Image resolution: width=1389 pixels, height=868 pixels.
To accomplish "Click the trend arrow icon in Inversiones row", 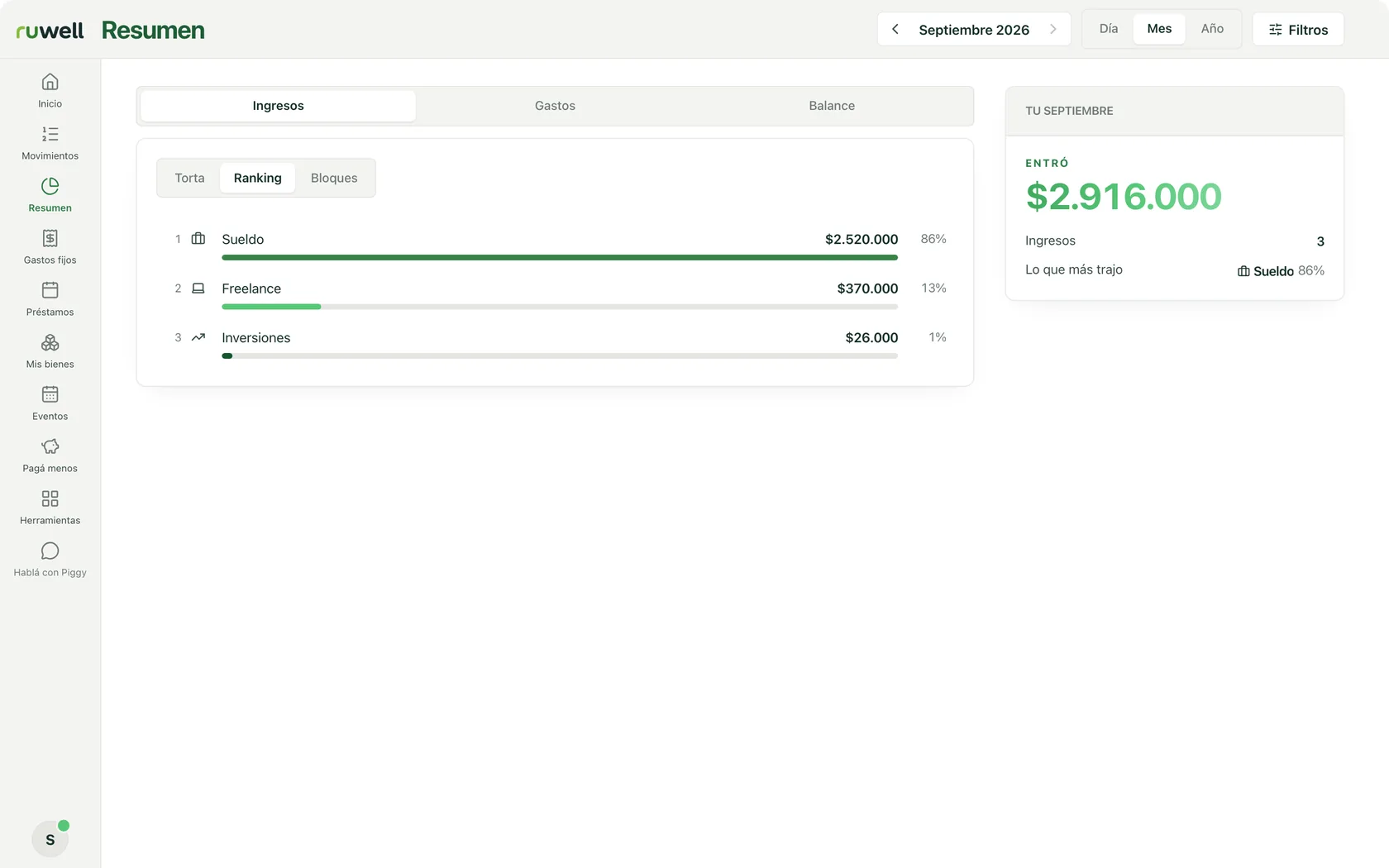I will pos(198,337).
